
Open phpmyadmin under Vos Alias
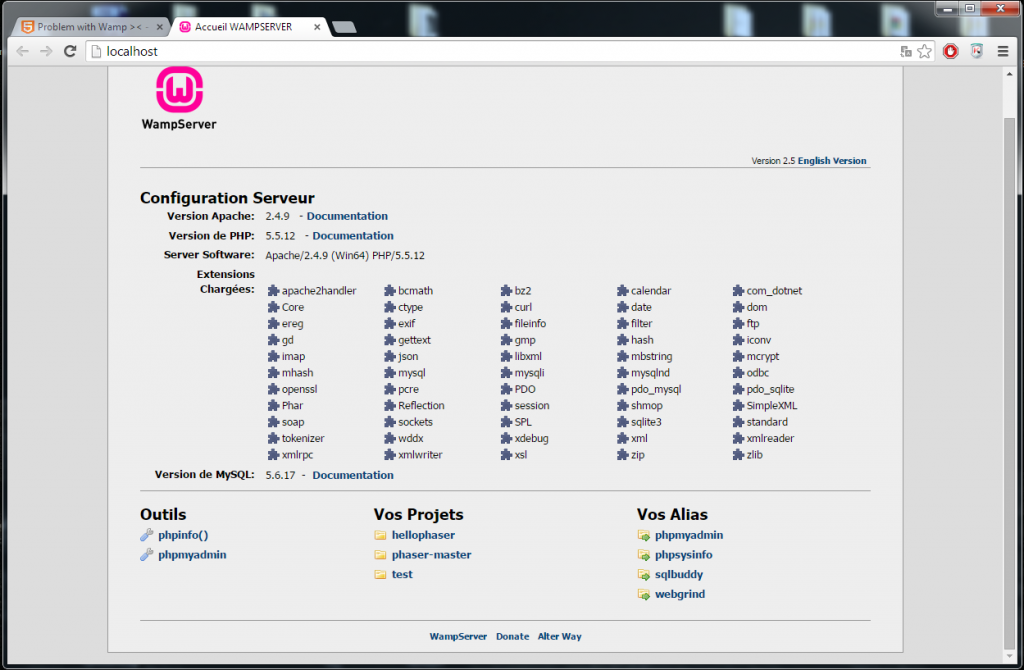pyautogui.click(x=689, y=535)
